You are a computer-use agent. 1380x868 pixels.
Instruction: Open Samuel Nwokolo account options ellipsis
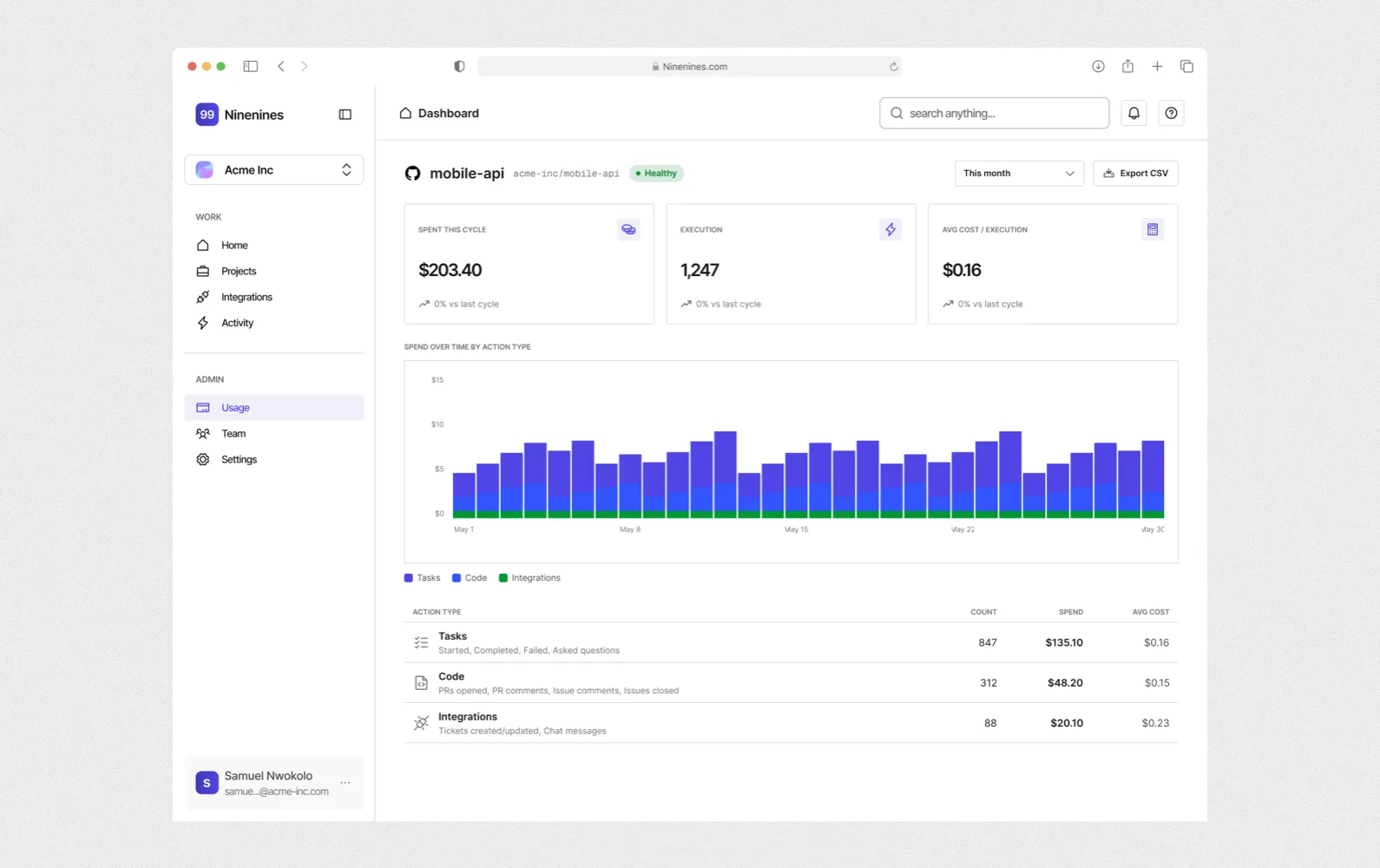pyautogui.click(x=345, y=783)
